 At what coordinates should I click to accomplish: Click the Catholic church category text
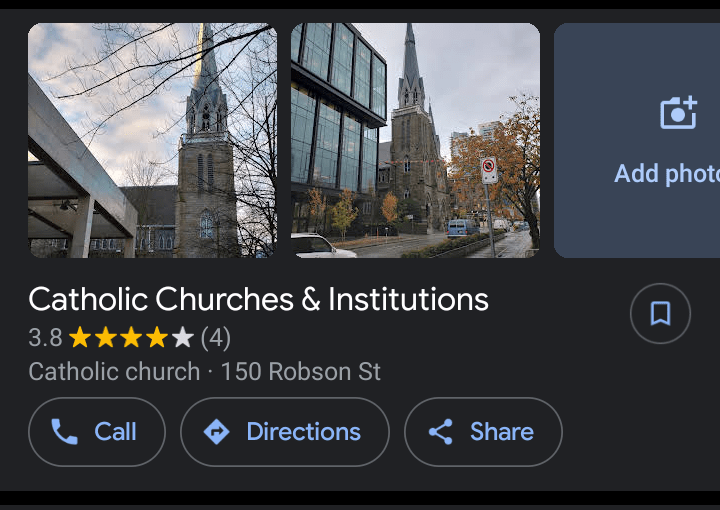click(114, 371)
